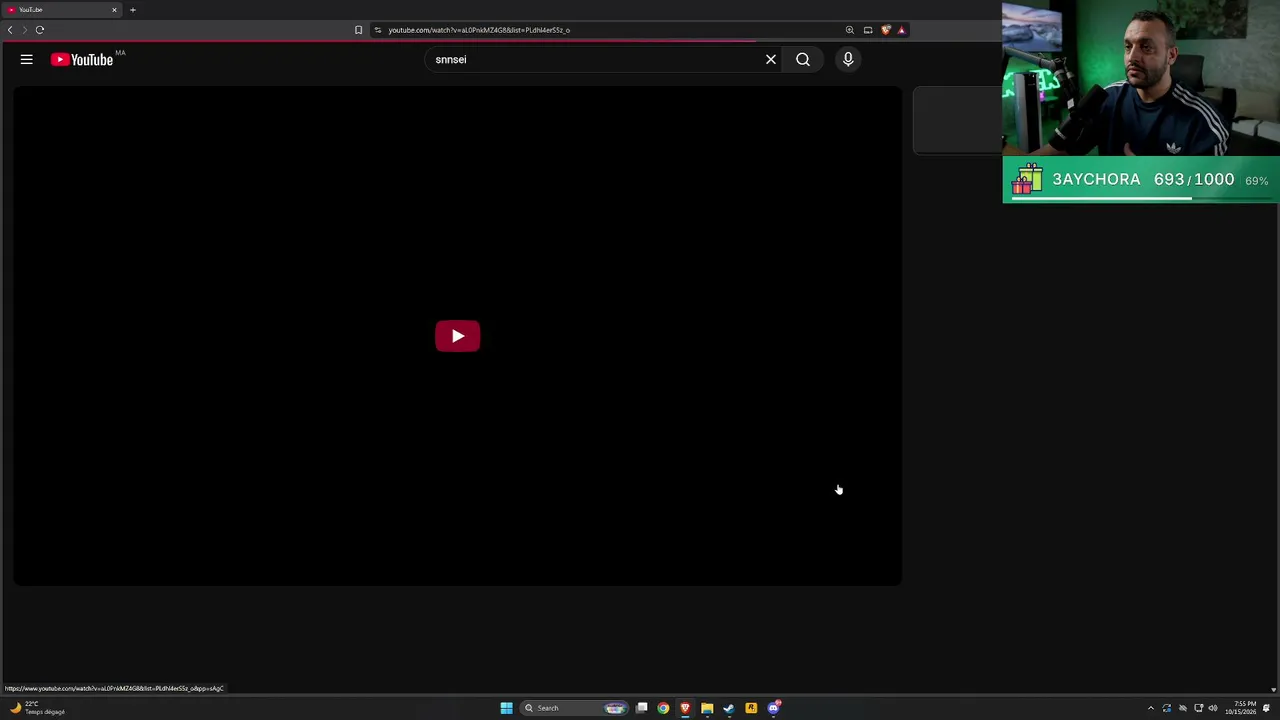Select the YouTube browser tab
This screenshot has width=1280, height=720.
62,10
